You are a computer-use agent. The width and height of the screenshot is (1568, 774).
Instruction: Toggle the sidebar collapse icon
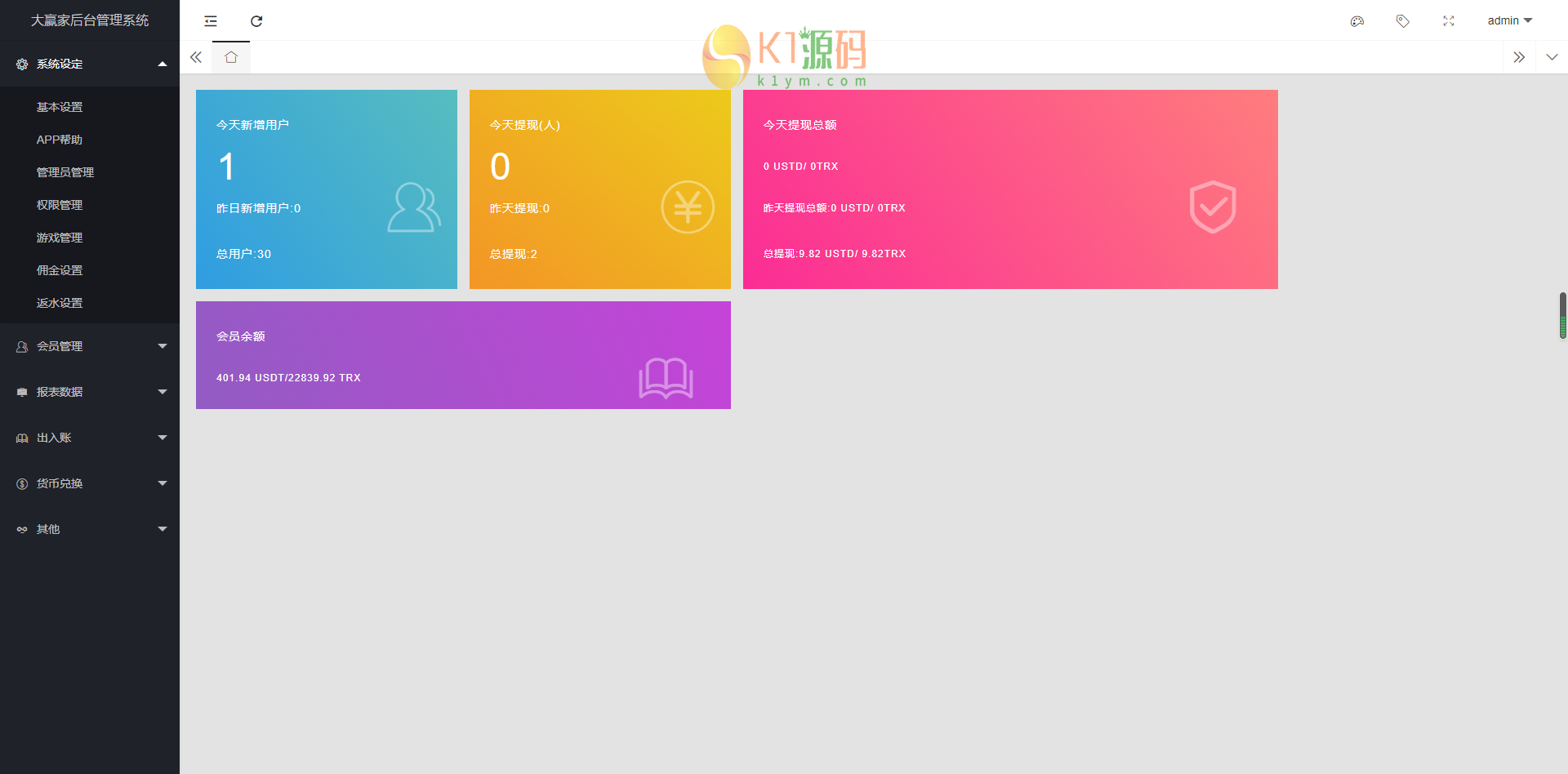211,21
